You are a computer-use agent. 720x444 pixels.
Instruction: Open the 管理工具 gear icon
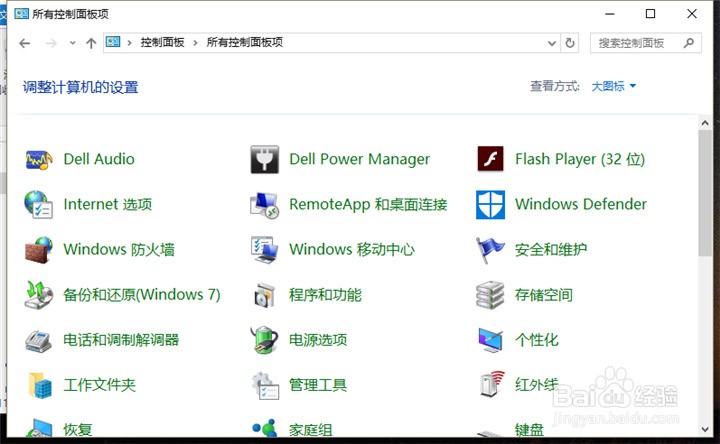[265, 385]
